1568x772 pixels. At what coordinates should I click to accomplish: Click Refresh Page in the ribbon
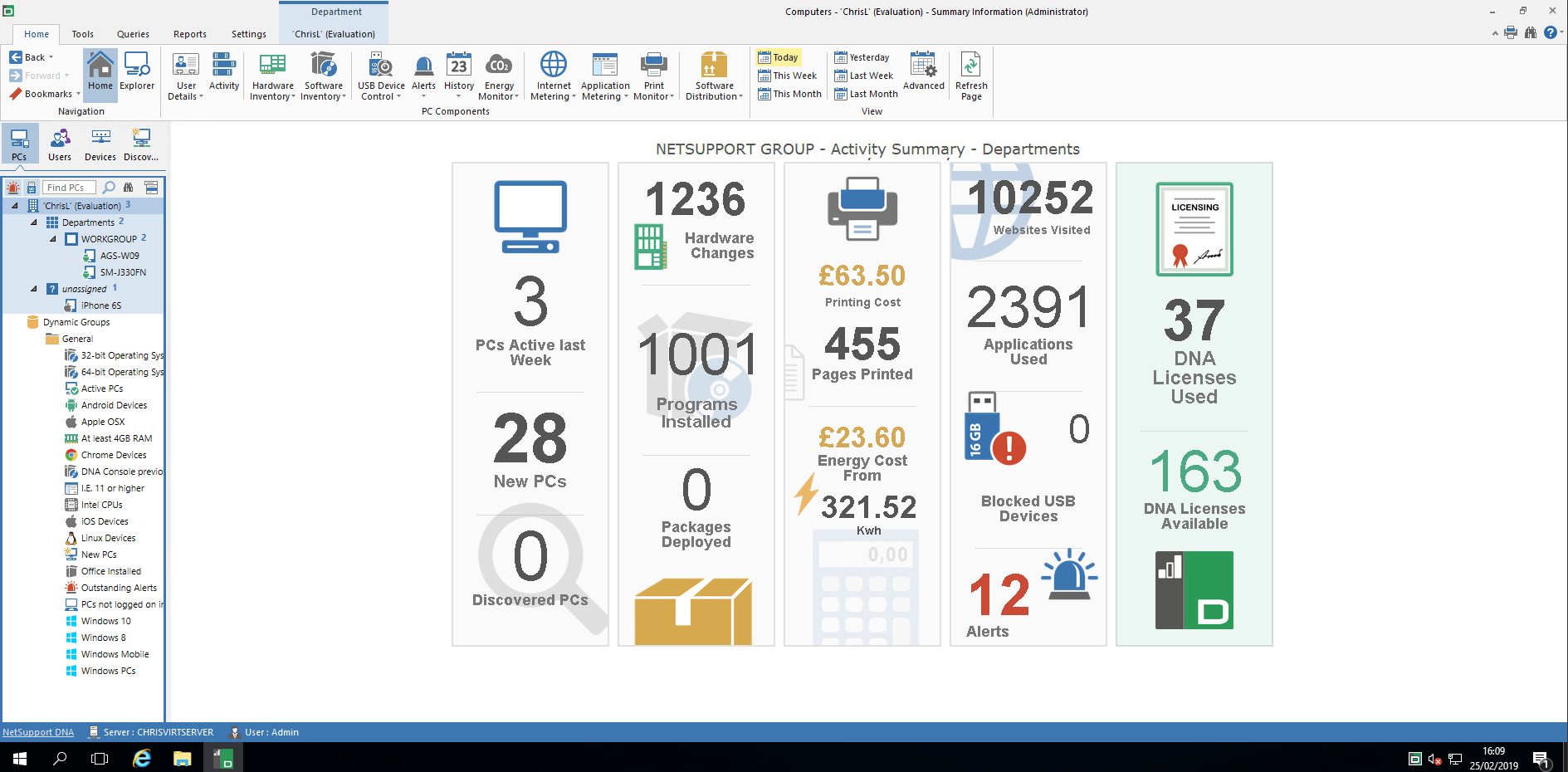[970, 75]
